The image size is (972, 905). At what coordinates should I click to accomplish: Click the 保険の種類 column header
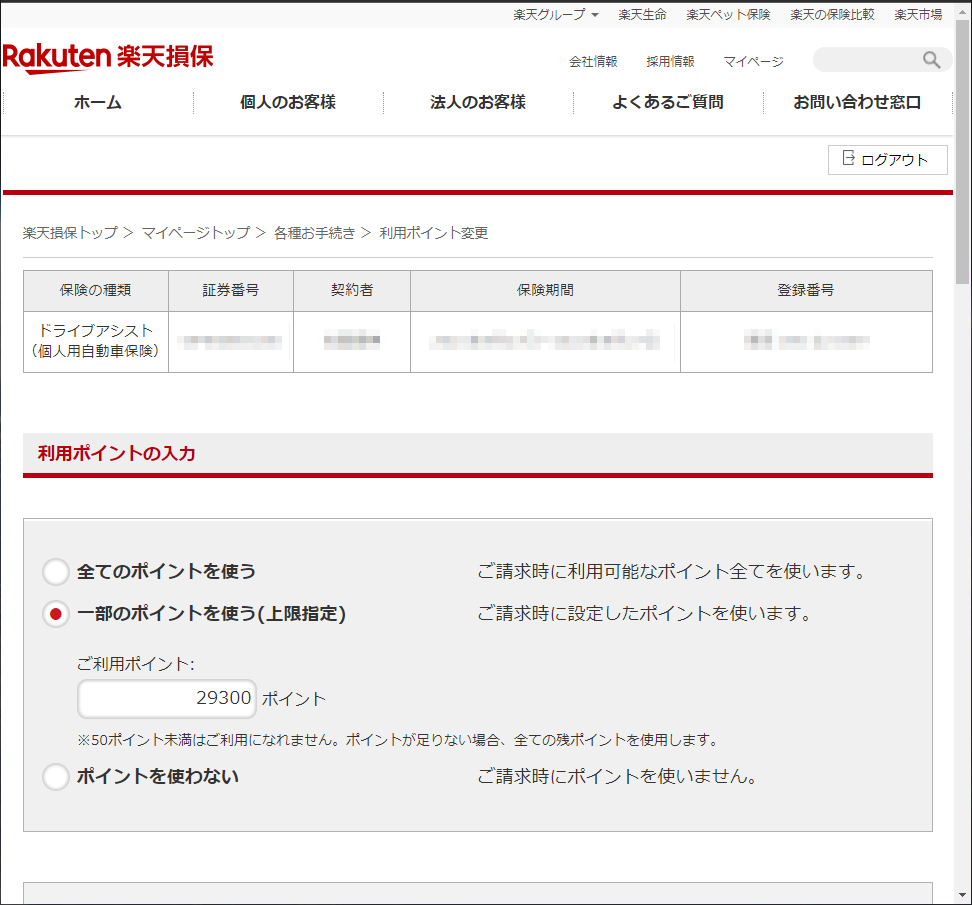click(x=96, y=291)
